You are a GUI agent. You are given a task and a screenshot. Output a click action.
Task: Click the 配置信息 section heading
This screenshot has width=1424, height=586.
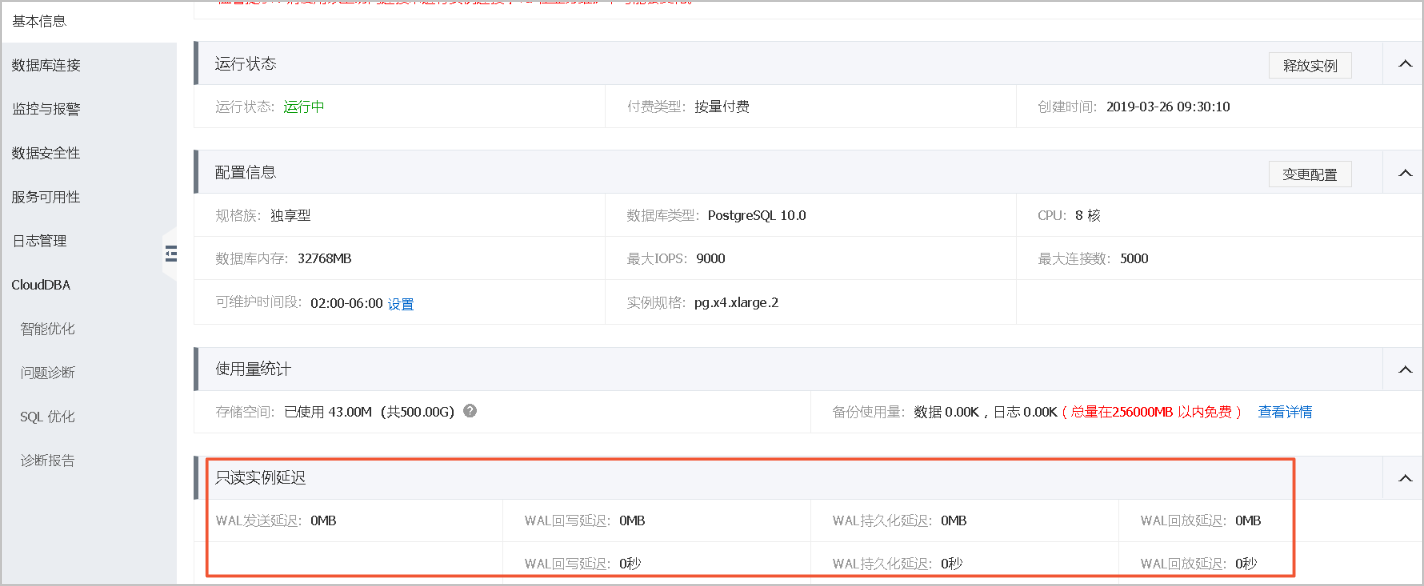click(245, 173)
